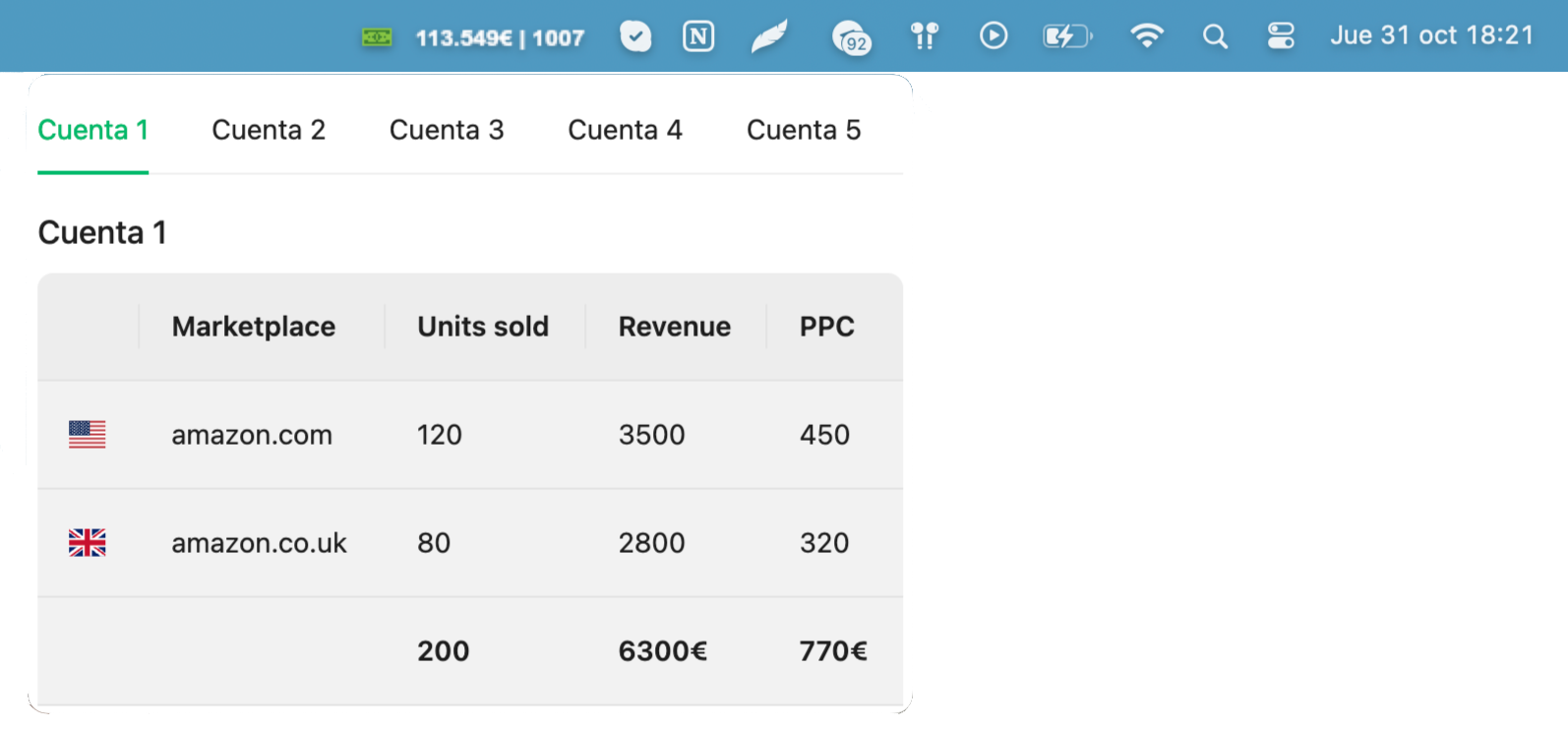Image resolution: width=1568 pixels, height=729 pixels.
Task: Click the Cuenta 1 section heading
Action: click(102, 233)
